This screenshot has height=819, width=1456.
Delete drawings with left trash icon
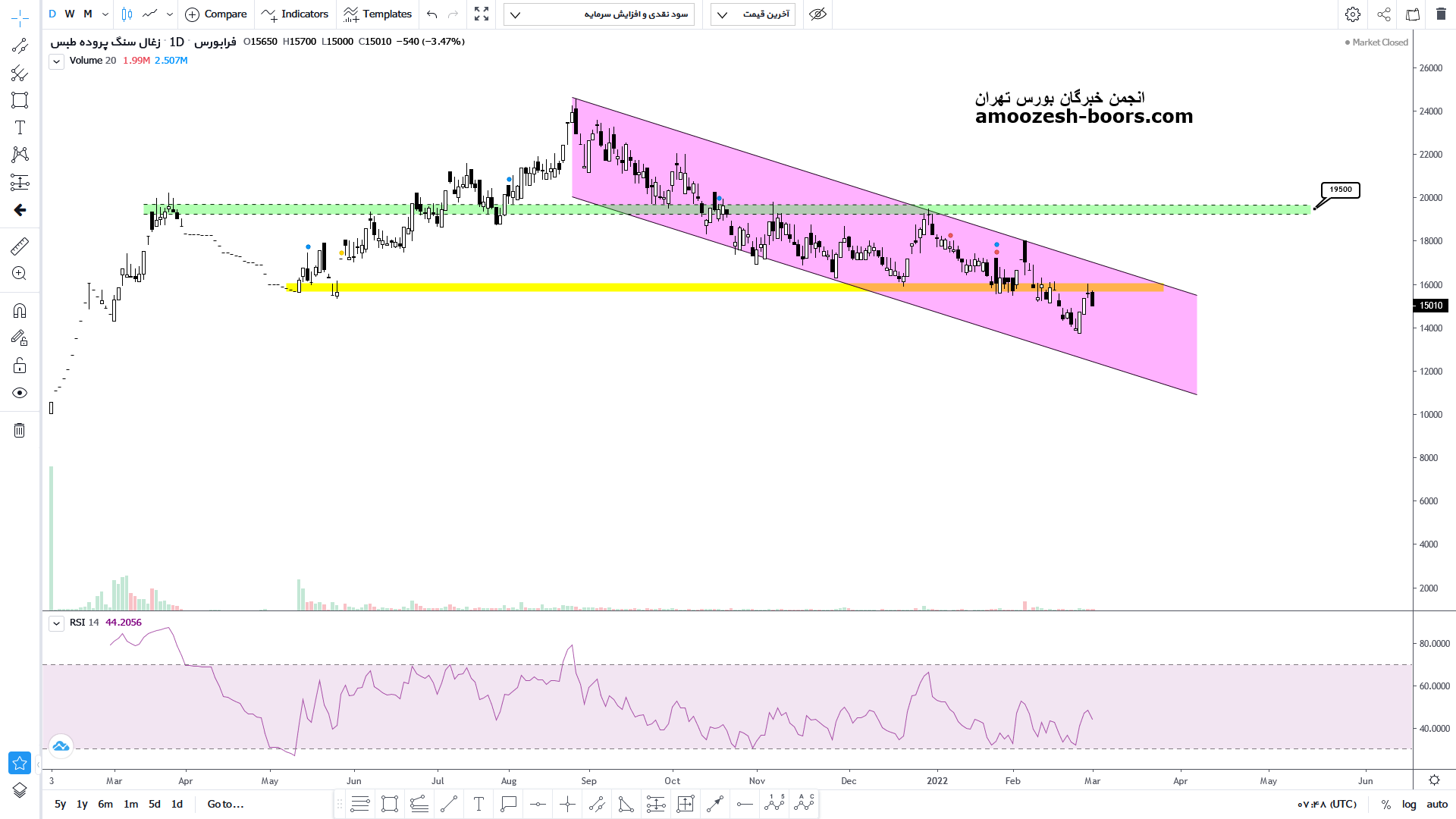[x=20, y=431]
